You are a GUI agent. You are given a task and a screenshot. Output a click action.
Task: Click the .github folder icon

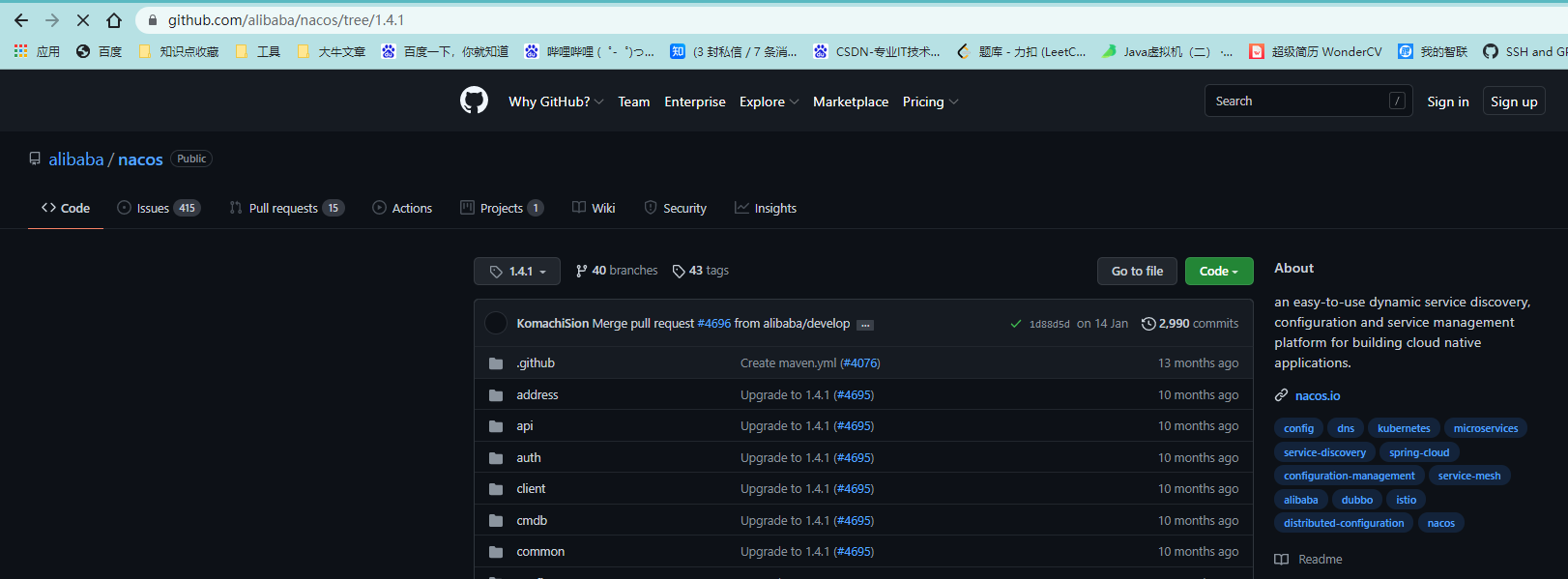coord(496,363)
